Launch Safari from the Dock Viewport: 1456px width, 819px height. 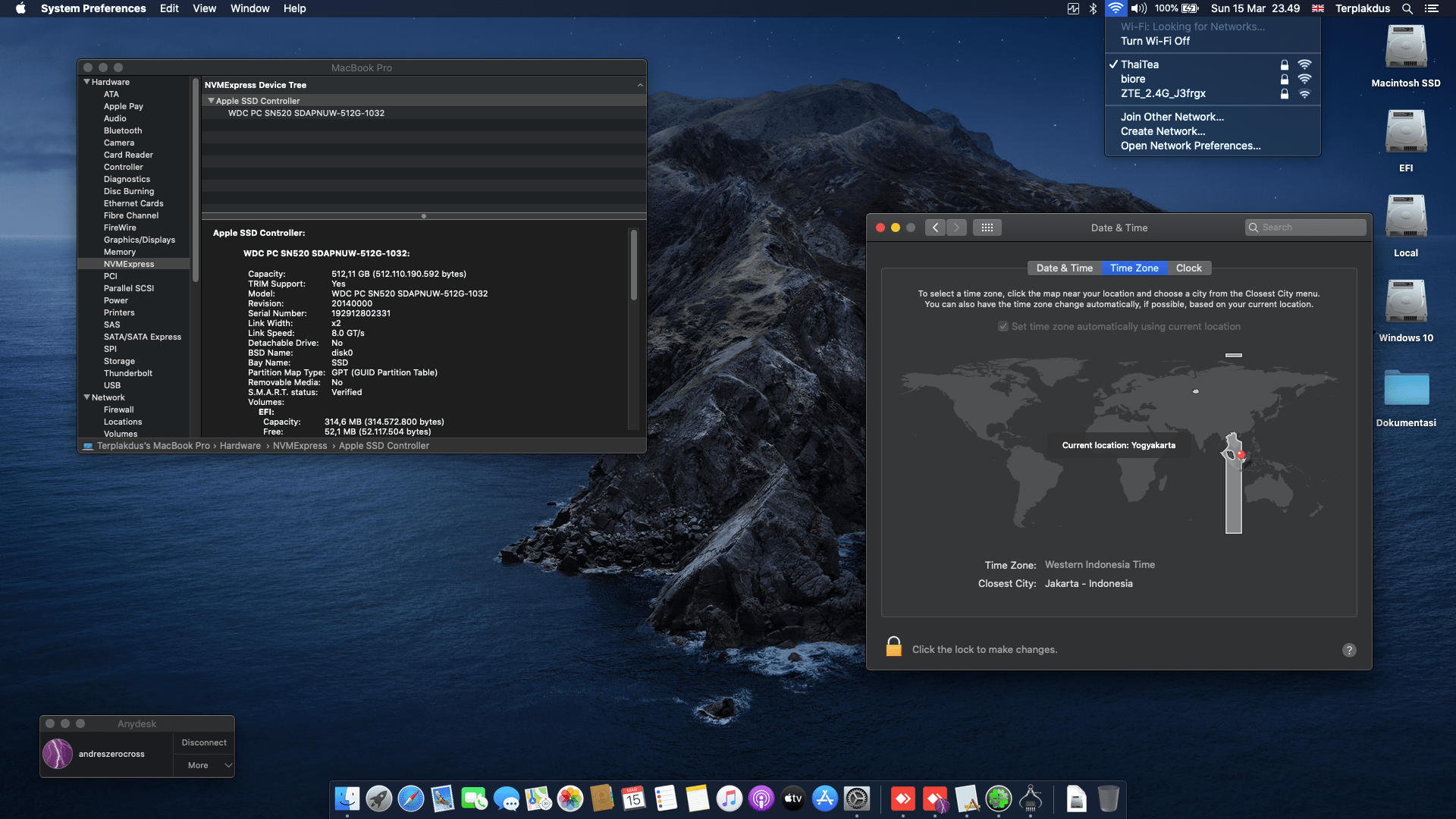click(411, 799)
